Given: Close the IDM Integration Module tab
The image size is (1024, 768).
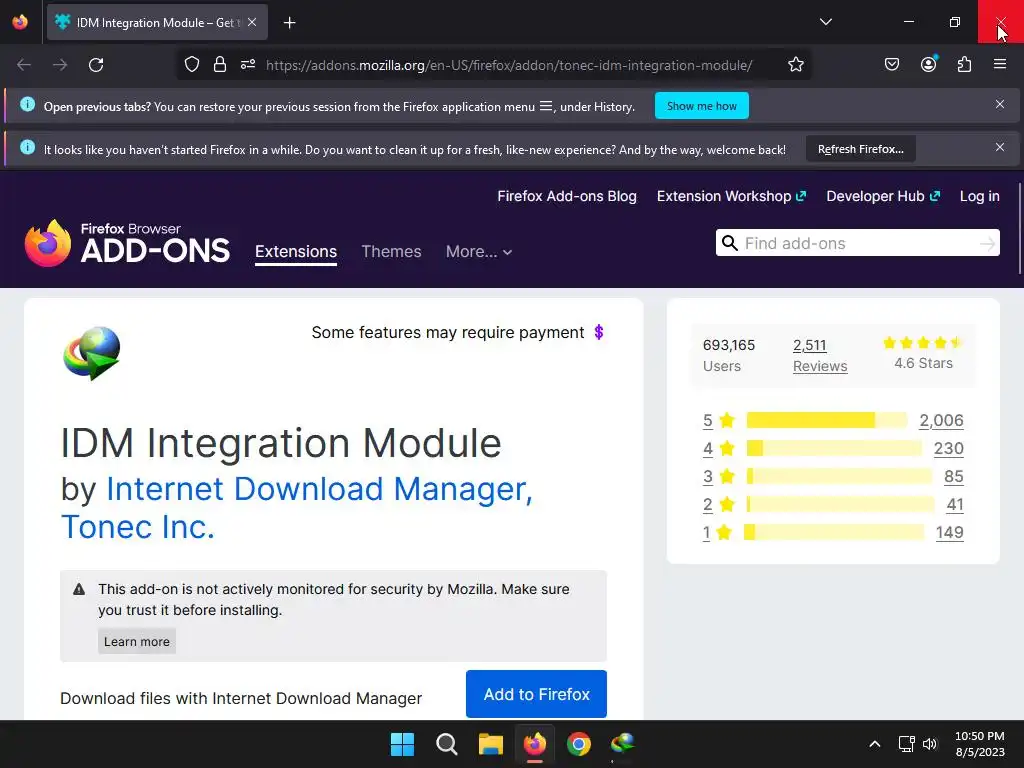Looking at the screenshot, I should tap(252, 22).
